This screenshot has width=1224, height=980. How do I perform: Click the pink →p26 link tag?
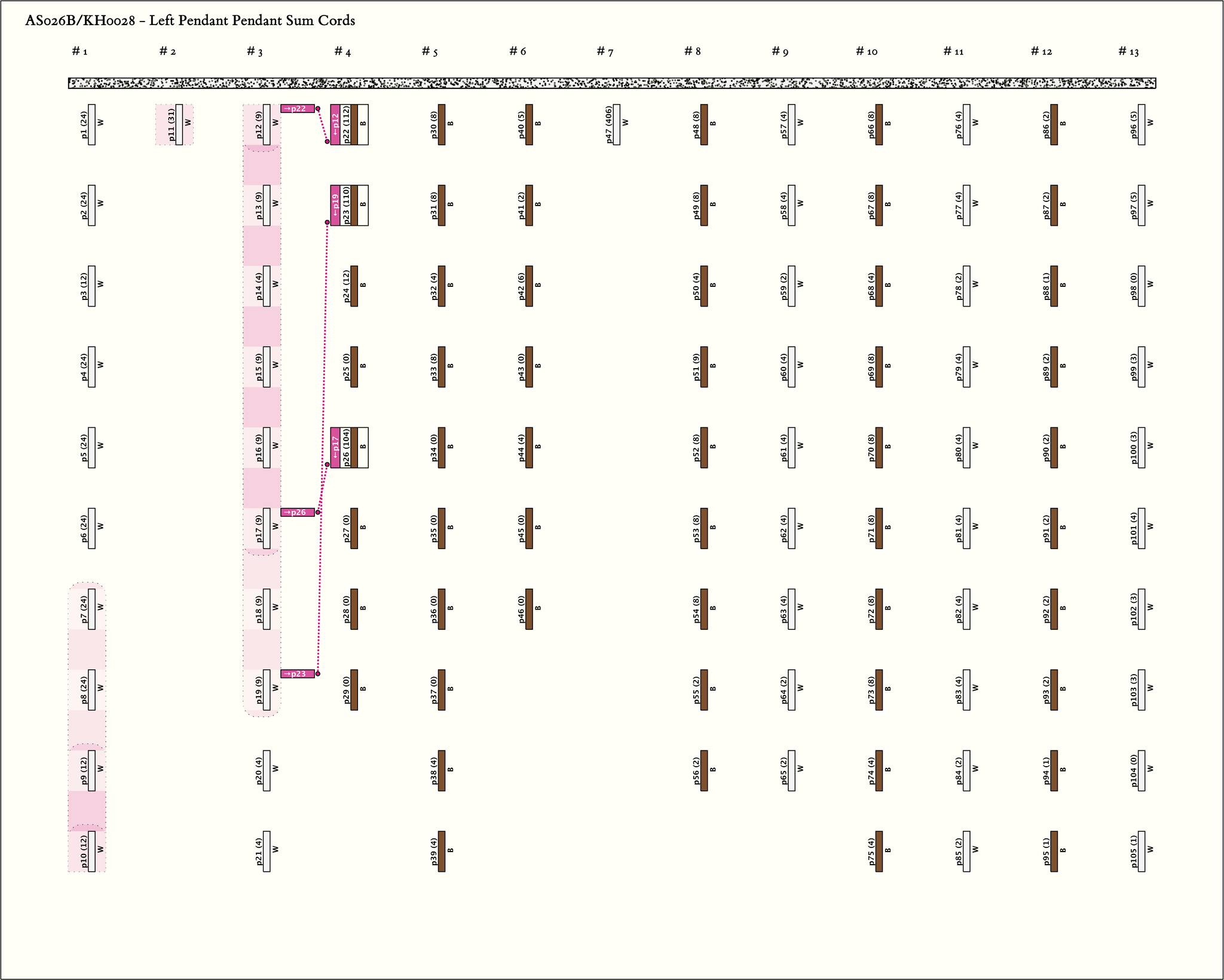pyautogui.click(x=298, y=512)
